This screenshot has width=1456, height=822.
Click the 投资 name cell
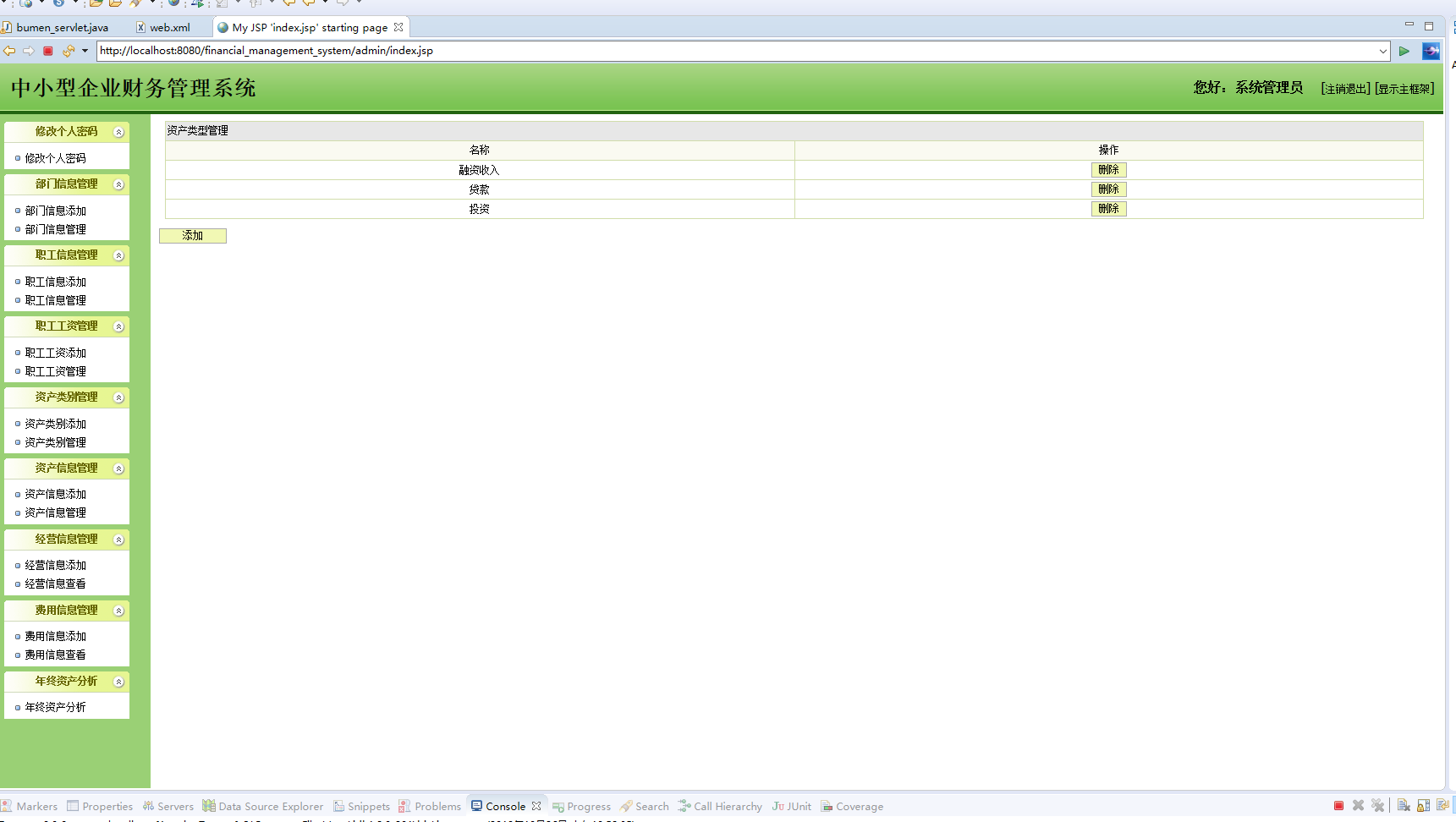[480, 209]
